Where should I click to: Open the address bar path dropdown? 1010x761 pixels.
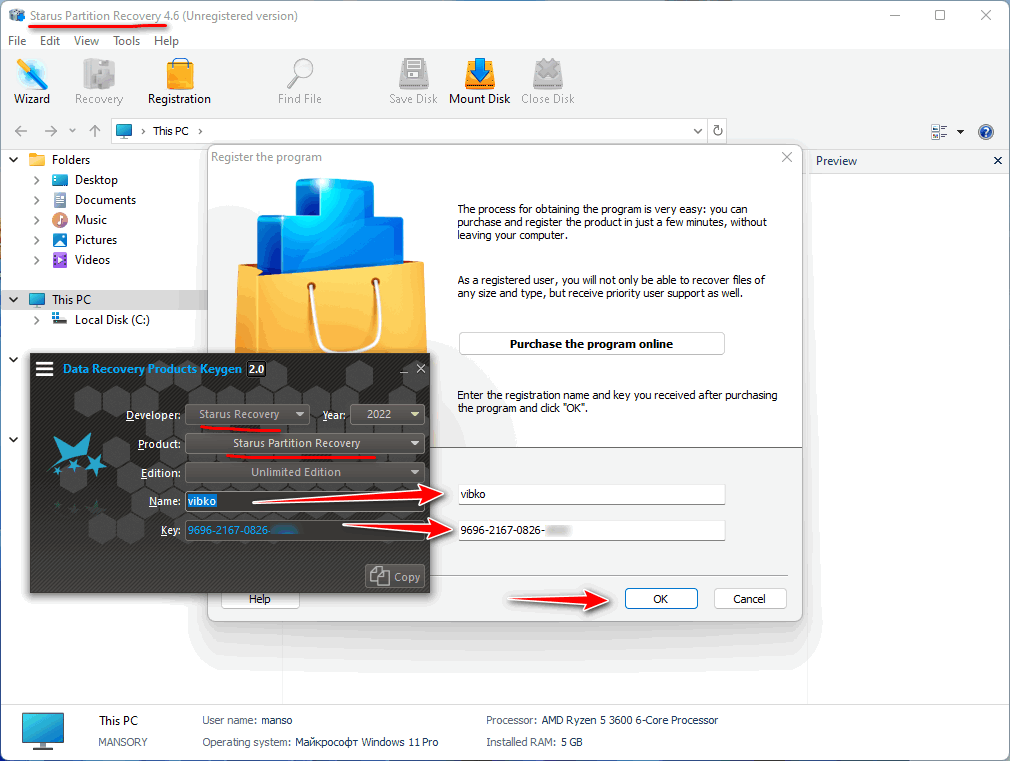click(698, 131)
